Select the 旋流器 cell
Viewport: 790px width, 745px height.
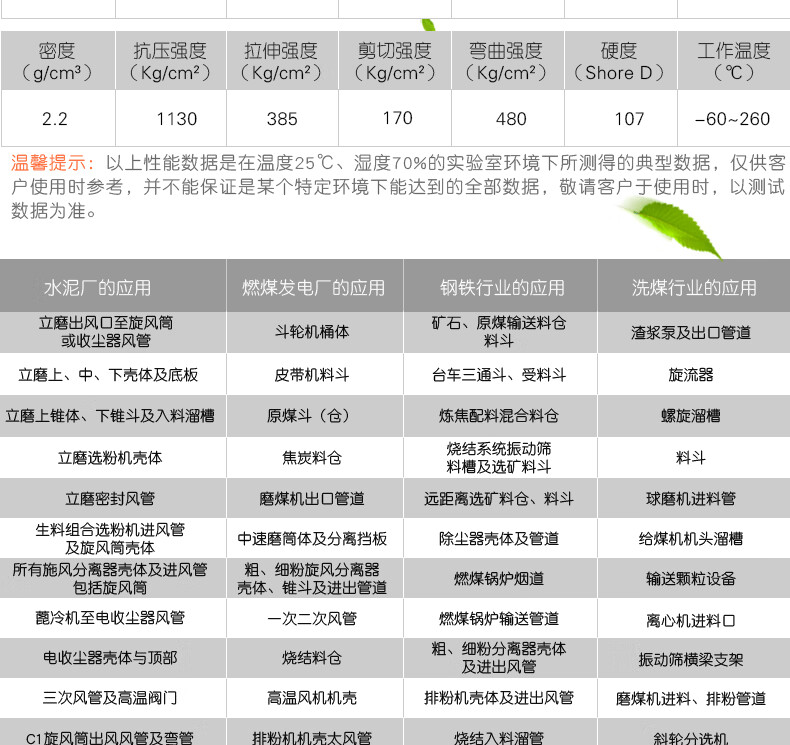(691, 375)
